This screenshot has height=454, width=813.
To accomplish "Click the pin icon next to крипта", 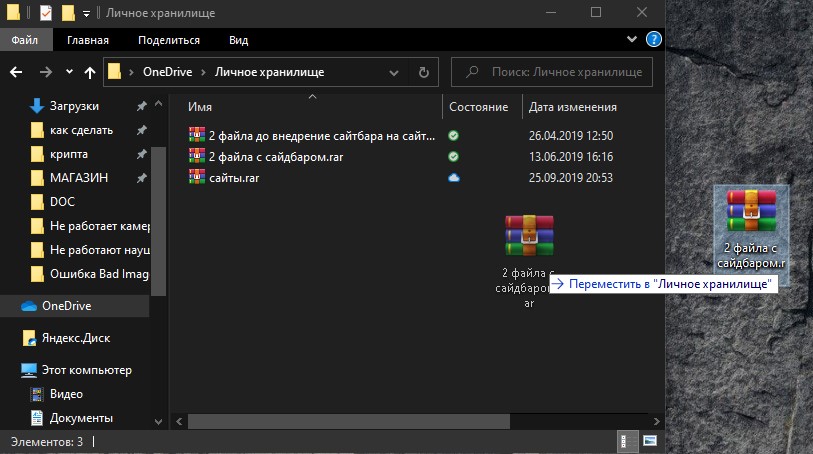I will 142,154.
